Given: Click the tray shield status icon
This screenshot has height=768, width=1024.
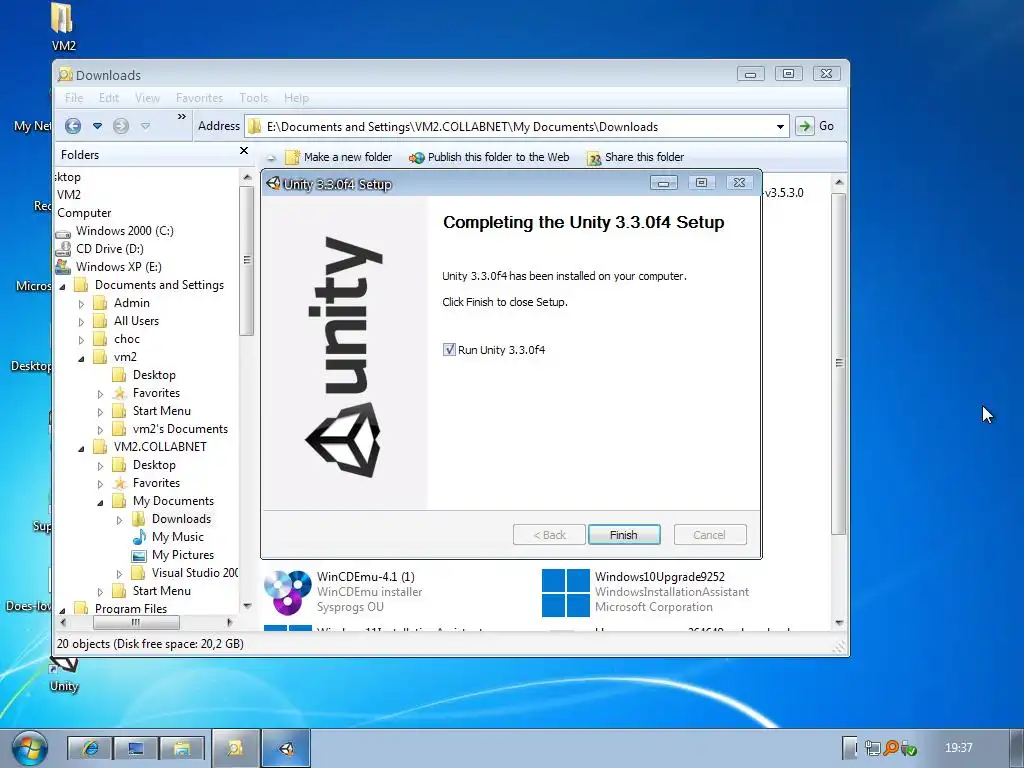Looking at the screenshot, I should [x=908, y=748].
